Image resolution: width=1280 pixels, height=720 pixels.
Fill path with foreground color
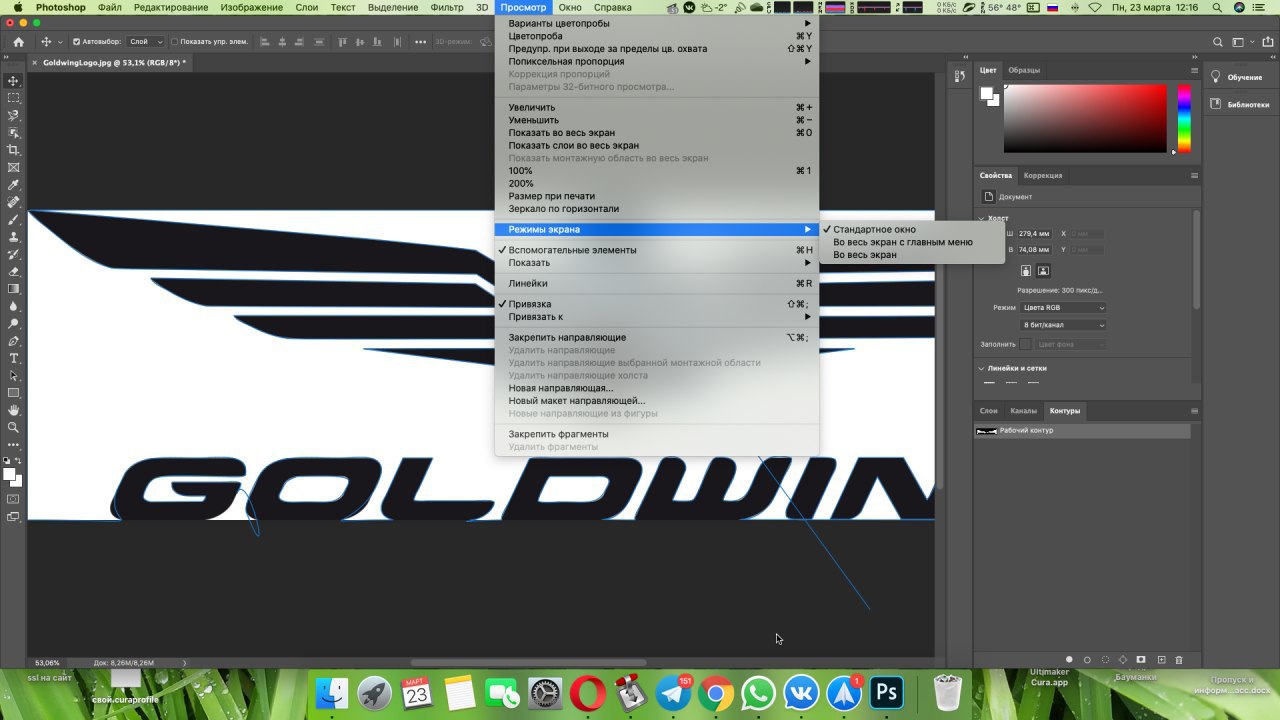[1069, 660]
